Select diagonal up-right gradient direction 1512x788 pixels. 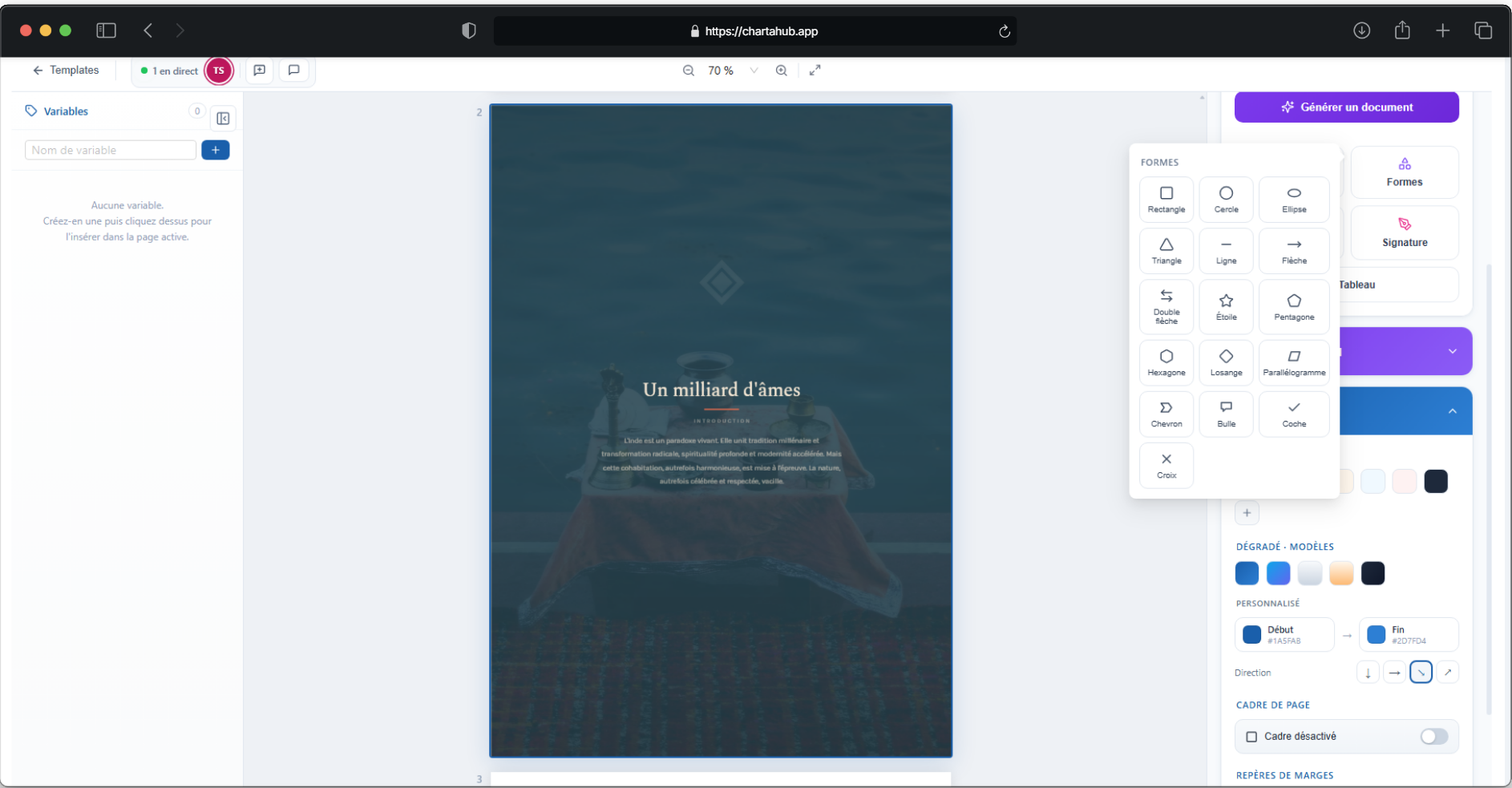click(x=1448, y=673)
